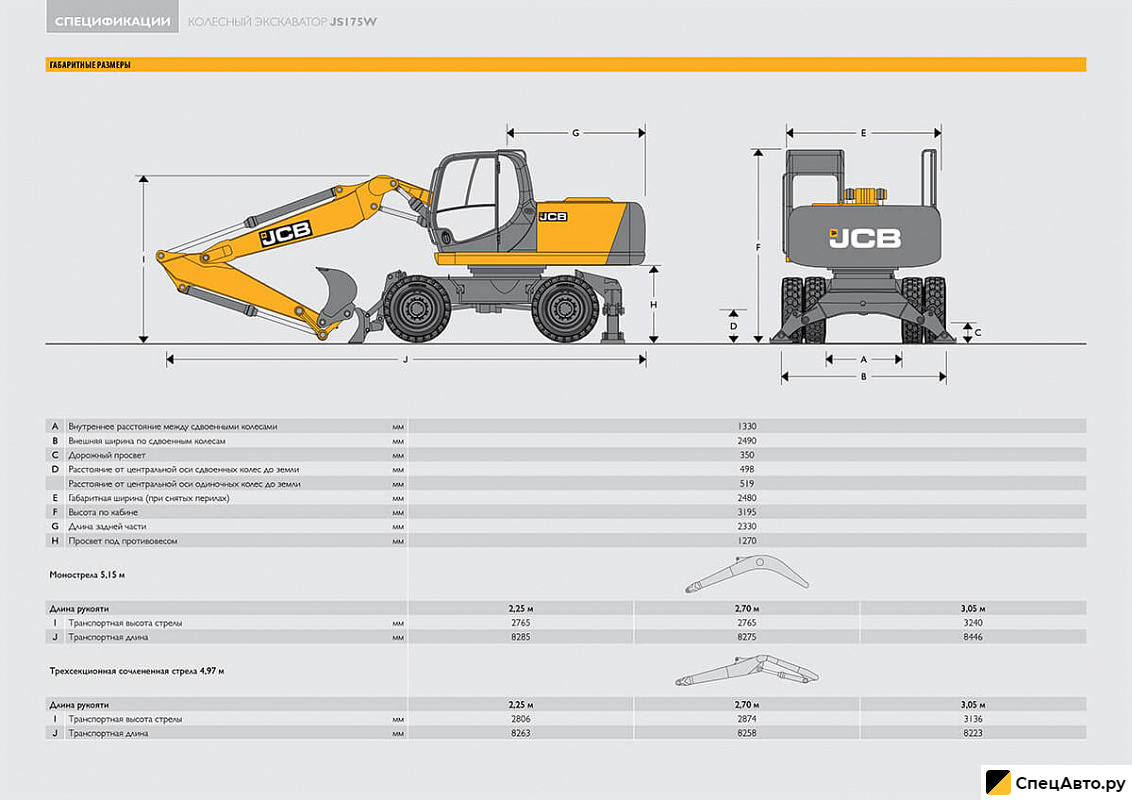Select the 3195 cab height value
The height and width of the screenshot is (800, 1132).
746,512
